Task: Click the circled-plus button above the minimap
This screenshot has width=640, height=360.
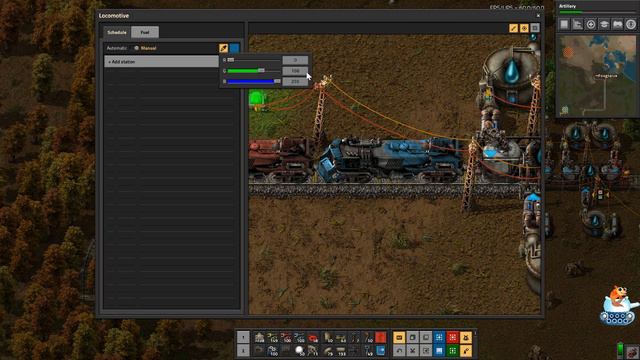Action: tap(591, 24)
